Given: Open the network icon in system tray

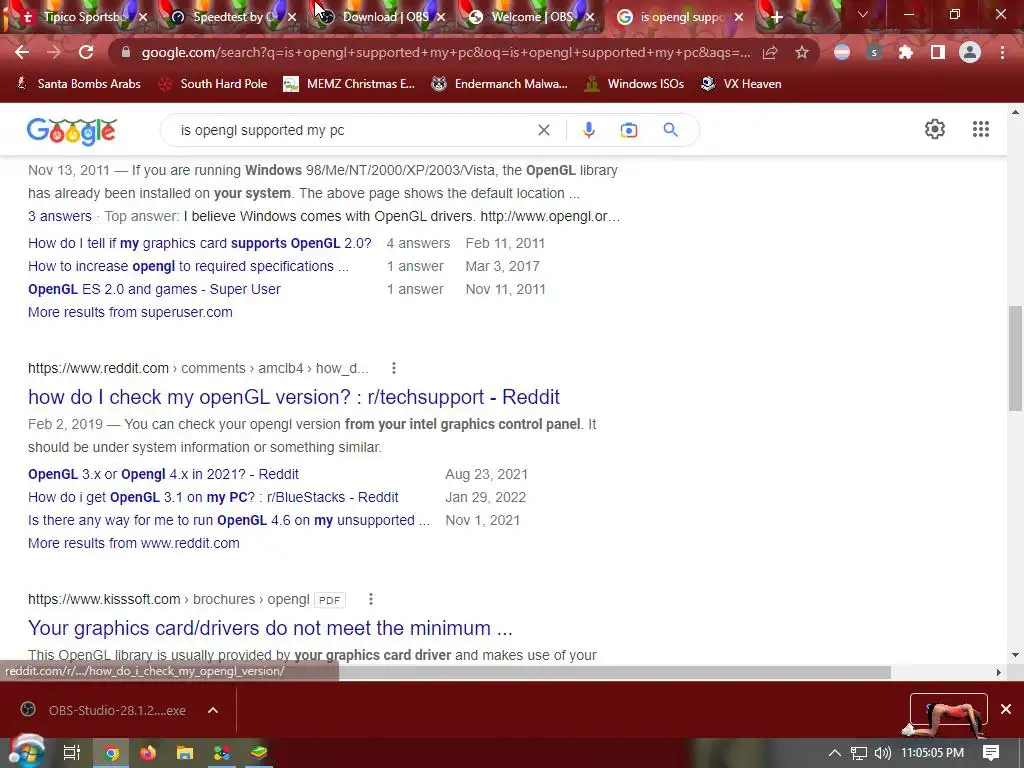Looking at the screenshot, I should [x=859, y=753].
